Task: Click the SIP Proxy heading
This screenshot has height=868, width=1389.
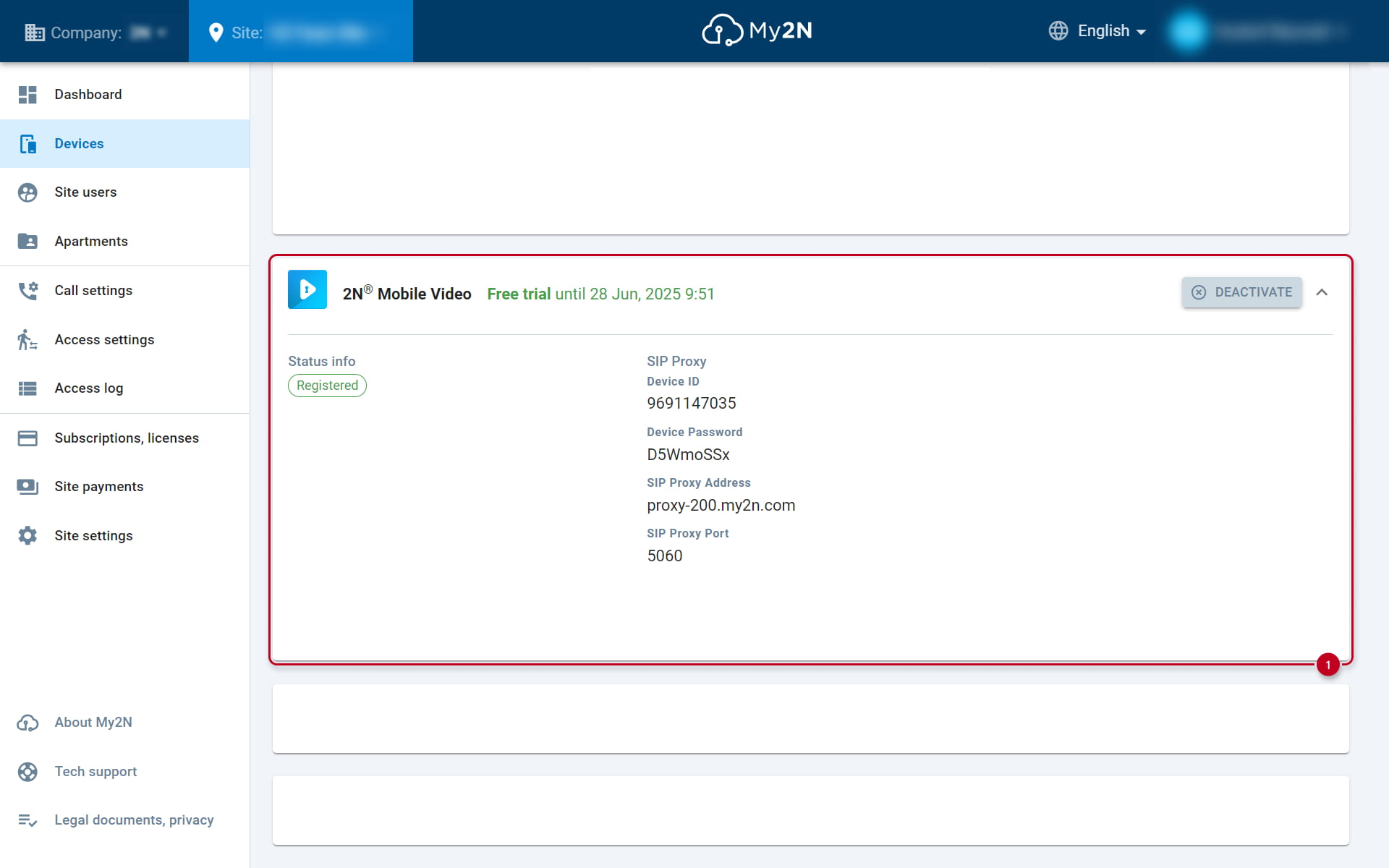Action: tap(676, 361)
